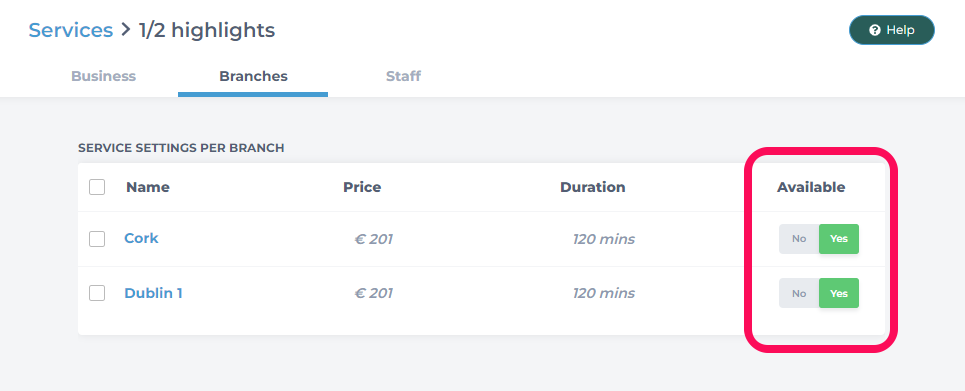Open the Cork branch link
Viewport: 965px width, 391px height.
142,238
